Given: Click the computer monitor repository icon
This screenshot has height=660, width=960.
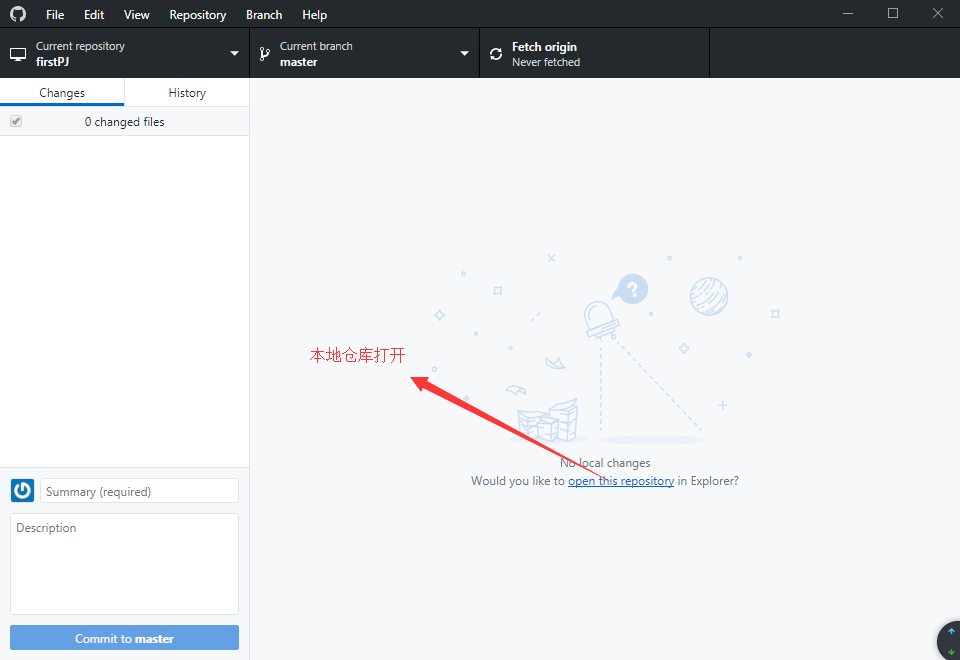Looking at the screenshot, I should pos(18,54).
